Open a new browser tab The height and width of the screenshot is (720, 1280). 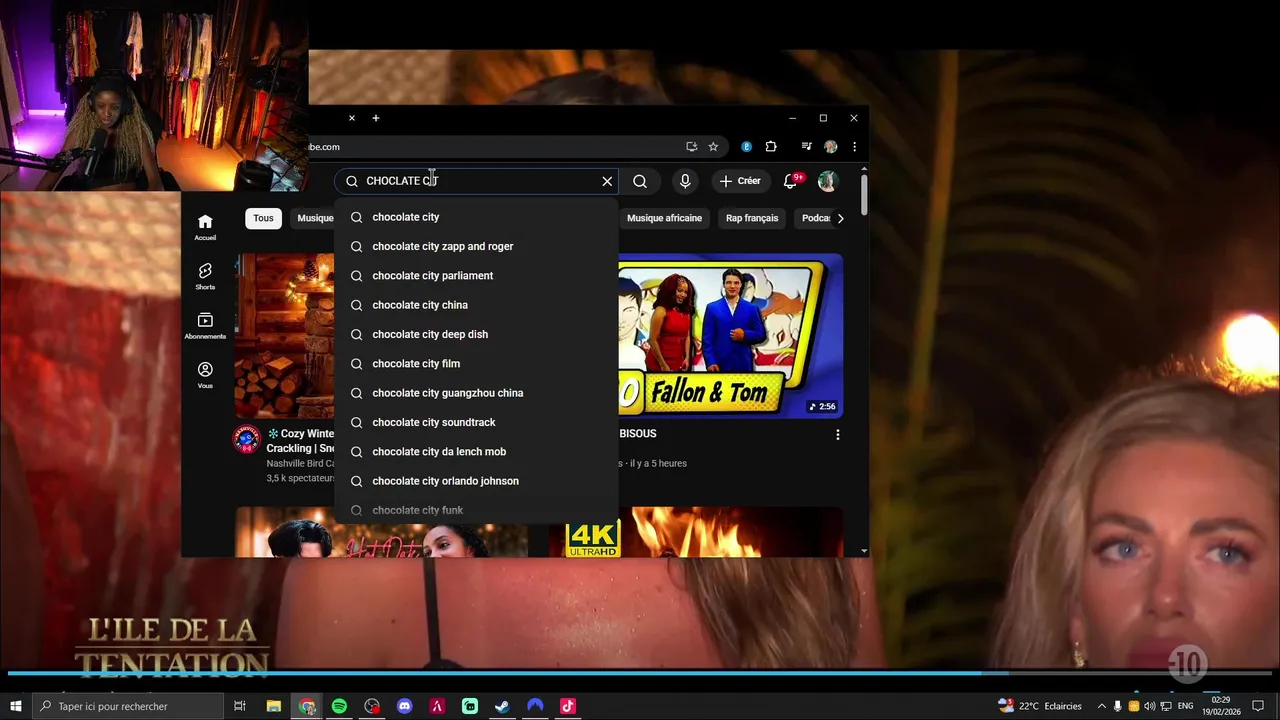pyautogui.click(x=376, y=118)
